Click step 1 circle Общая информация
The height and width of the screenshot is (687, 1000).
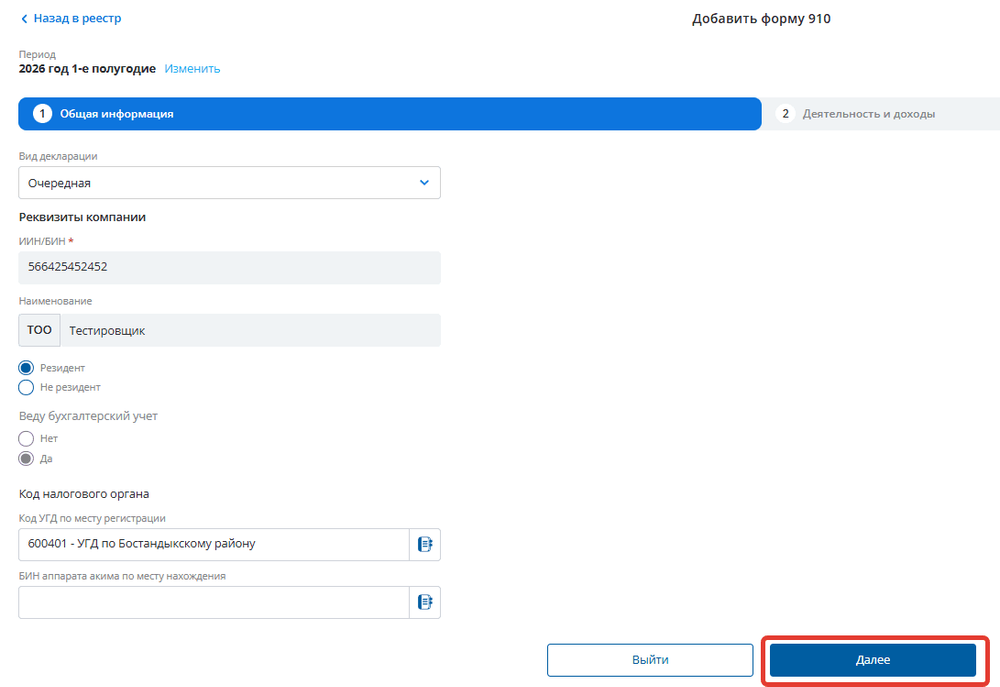[42, 114]
